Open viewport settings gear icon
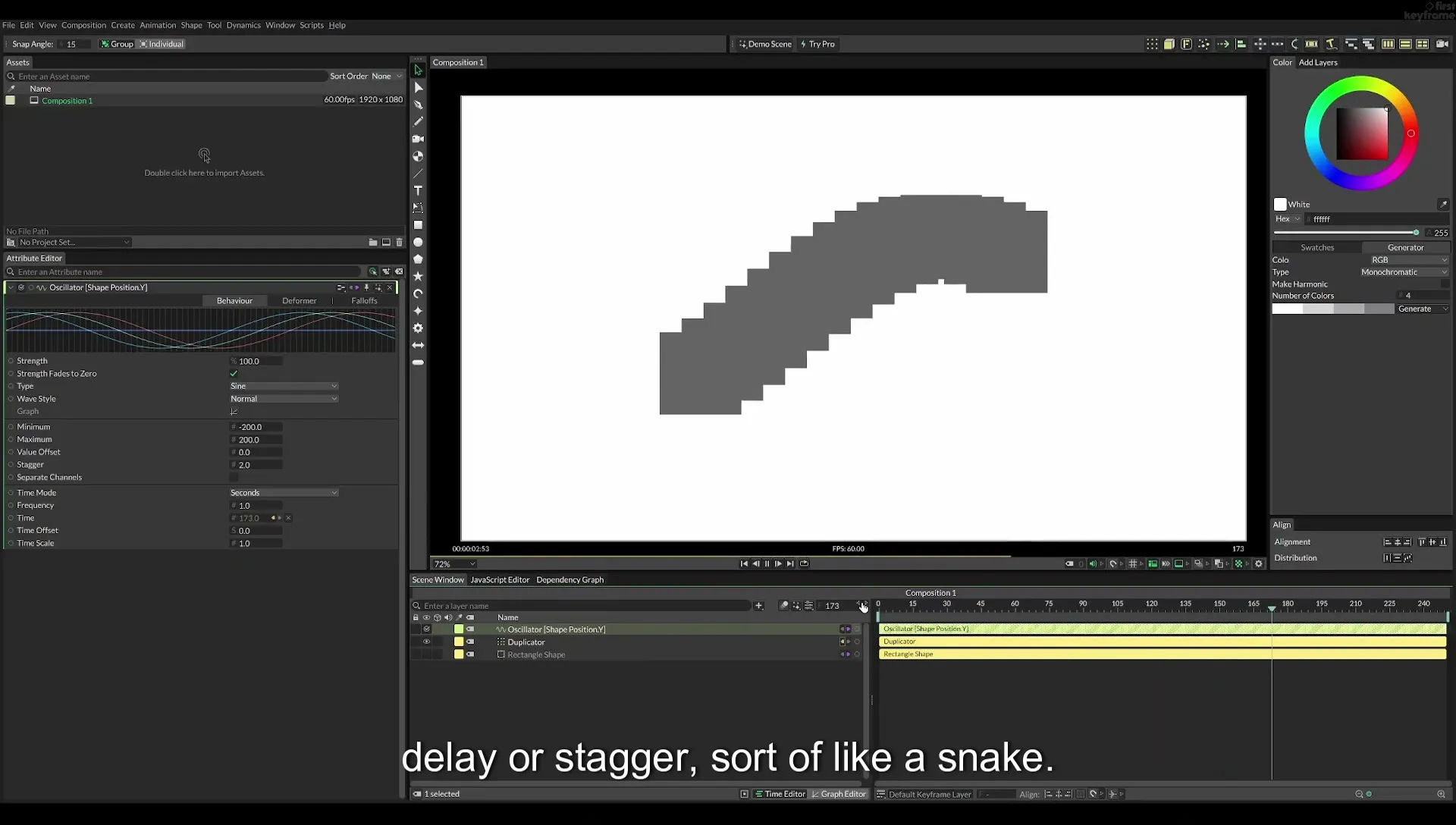This screenshot has width=1456, height=825. click(1259, 563)
